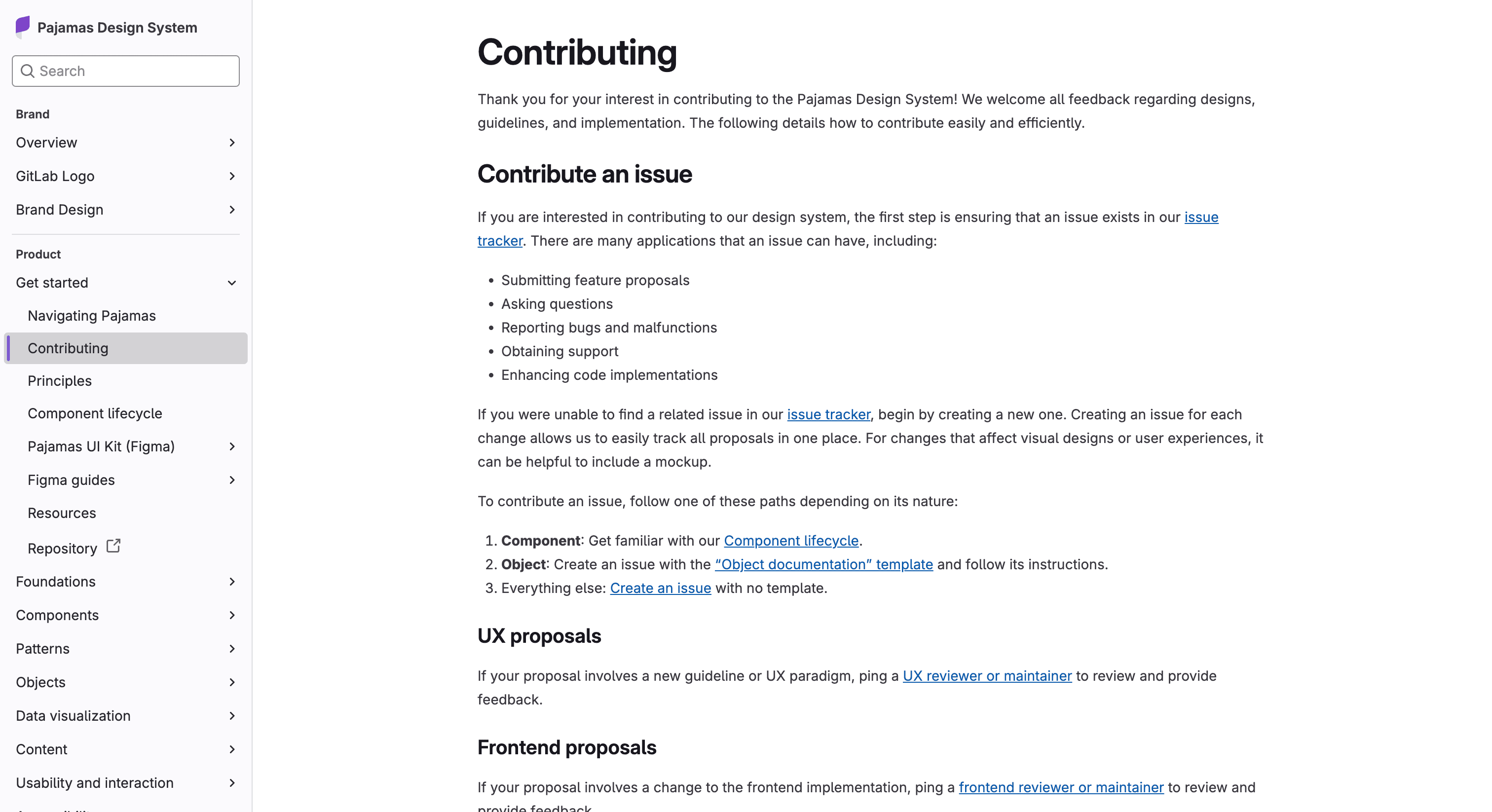This screenshot has height=812, width=1492.
Task: Expand the GitLab Logo chevron
Action: [232, 176]
